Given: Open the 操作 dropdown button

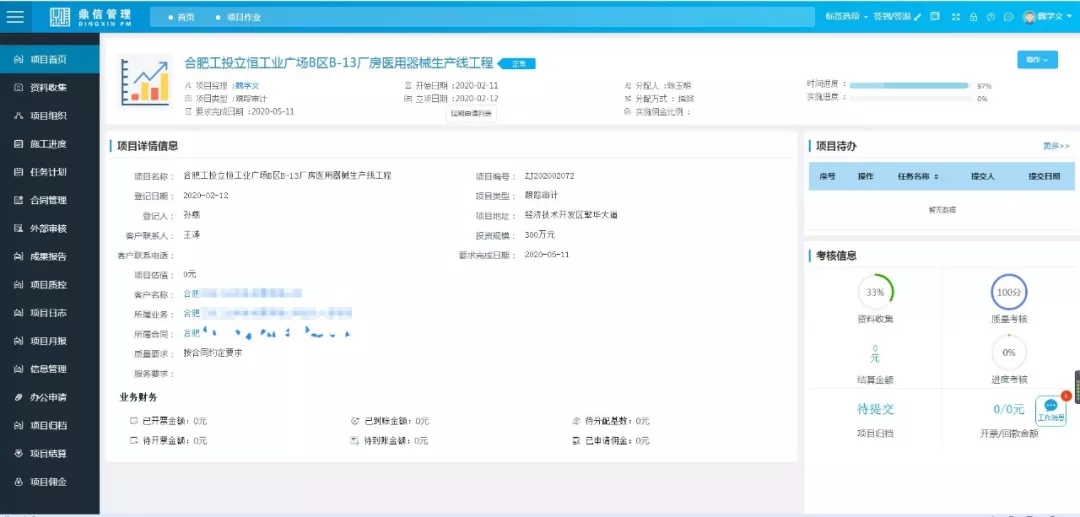Looking at the screenshot, I should (x=1037, y=60).
